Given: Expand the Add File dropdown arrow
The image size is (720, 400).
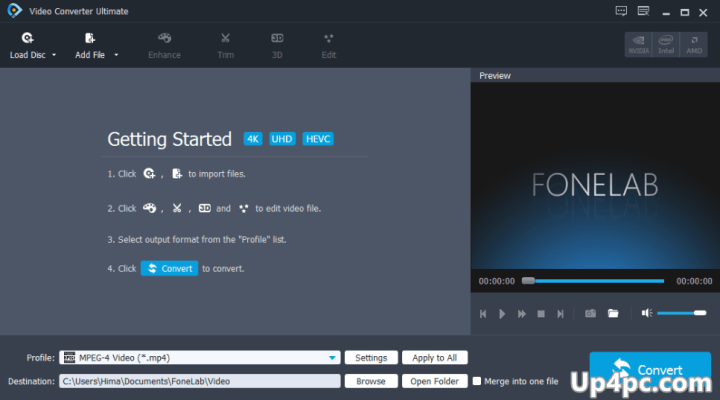Looking at the screenshot, I should pyautogui.click(x=116, y=55).
